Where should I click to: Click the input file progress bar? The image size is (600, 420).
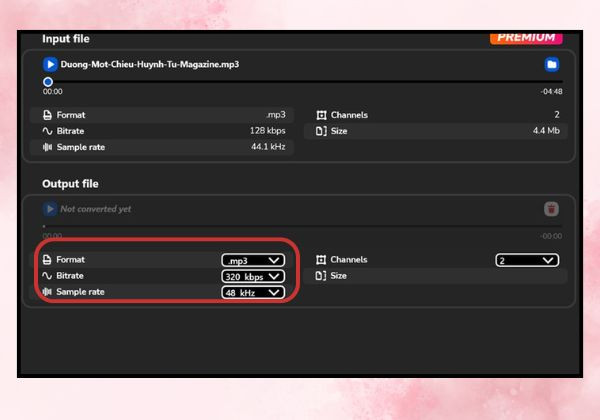click(x=302, y=81)
